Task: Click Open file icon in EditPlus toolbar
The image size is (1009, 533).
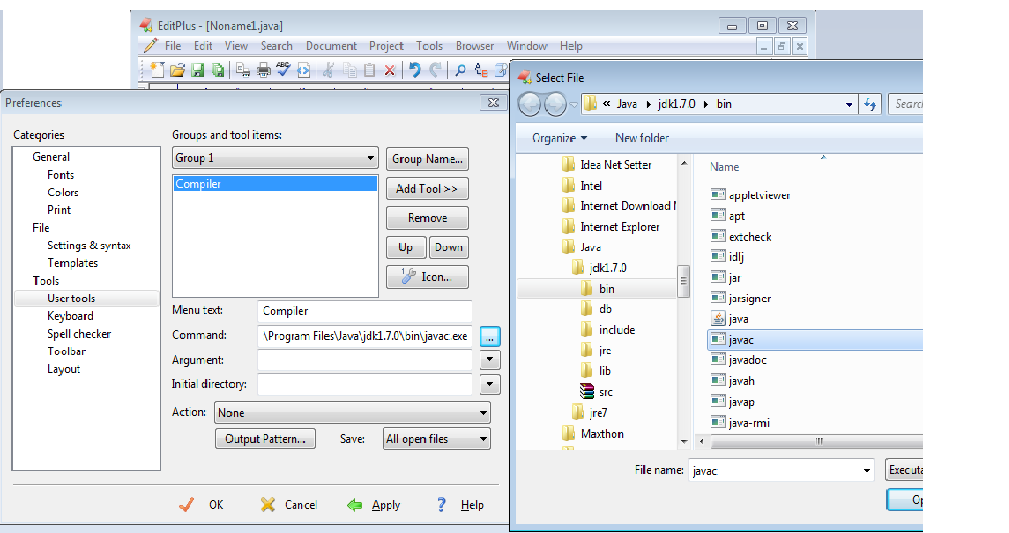Action: coord(178,70)
